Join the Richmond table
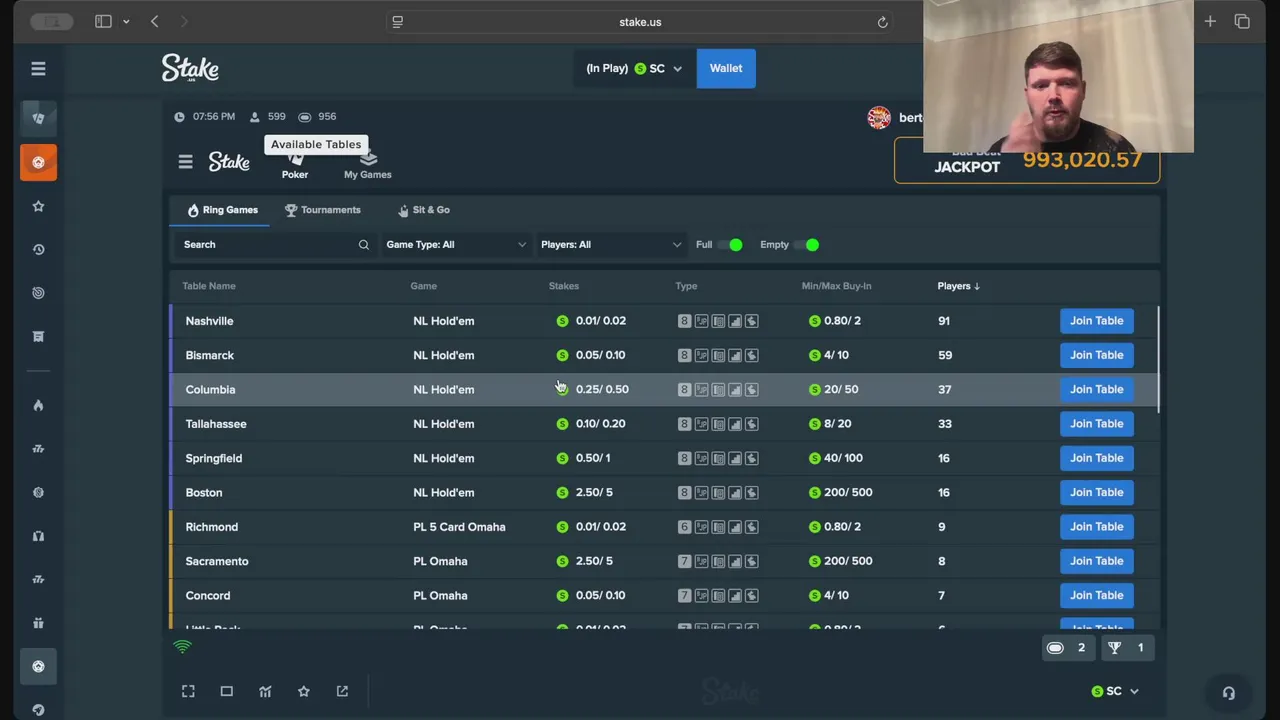The height and width of the screenshot is (720, 1280). pos(1096,527)
